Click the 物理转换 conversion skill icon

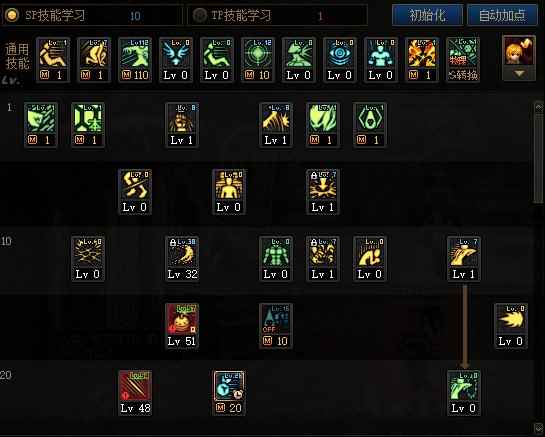[x=463, y=60]
